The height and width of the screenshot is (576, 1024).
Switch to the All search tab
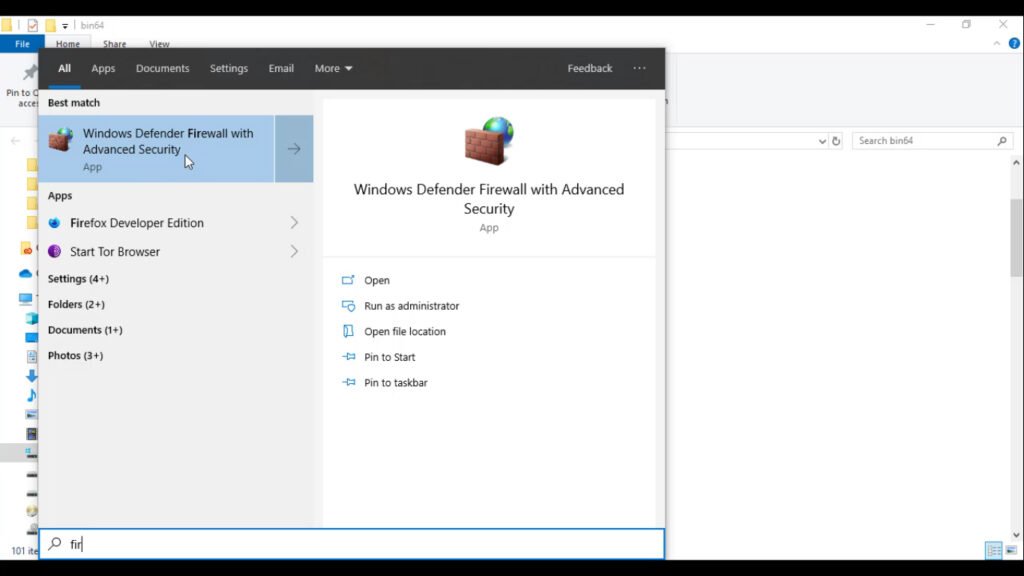(x=64, y=68)
